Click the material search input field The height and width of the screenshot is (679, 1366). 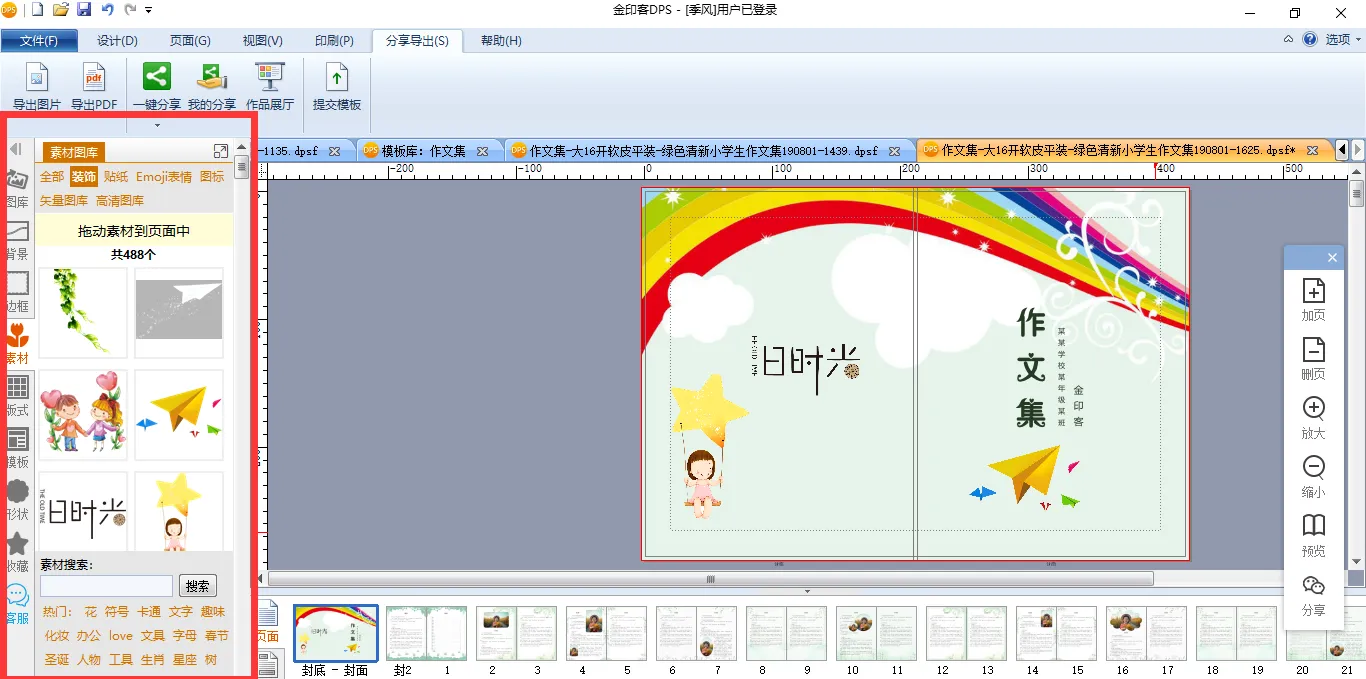click(106, 586)
